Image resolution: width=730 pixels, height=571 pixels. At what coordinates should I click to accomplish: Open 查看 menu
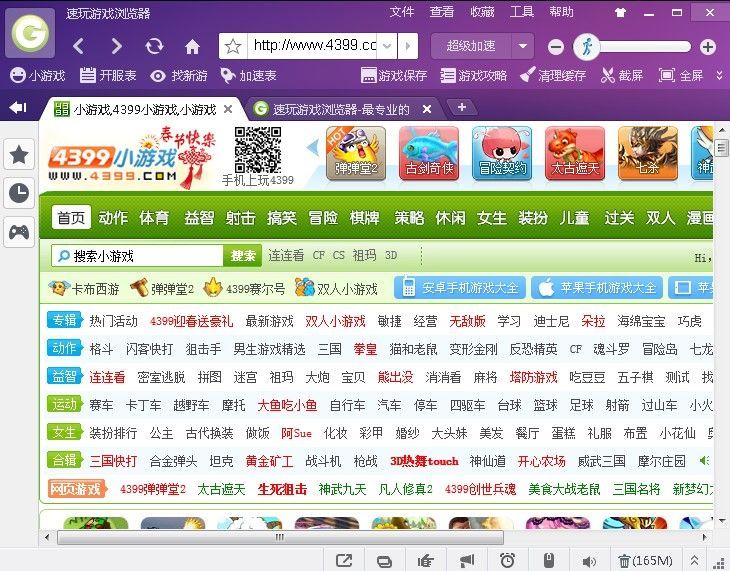point(441,12)
